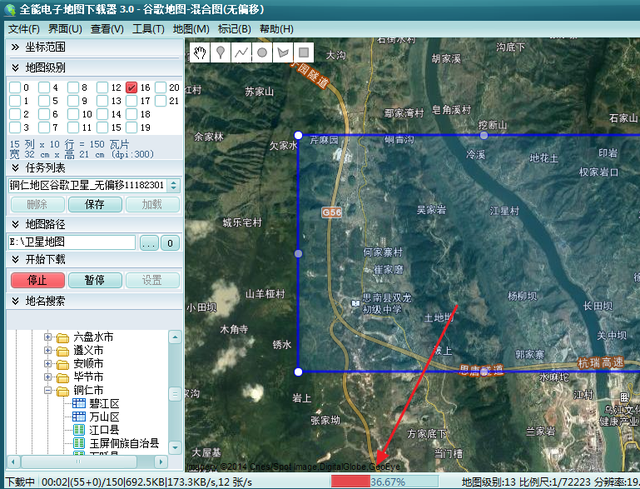Open the 地图(M) menu

click(191, 29)
